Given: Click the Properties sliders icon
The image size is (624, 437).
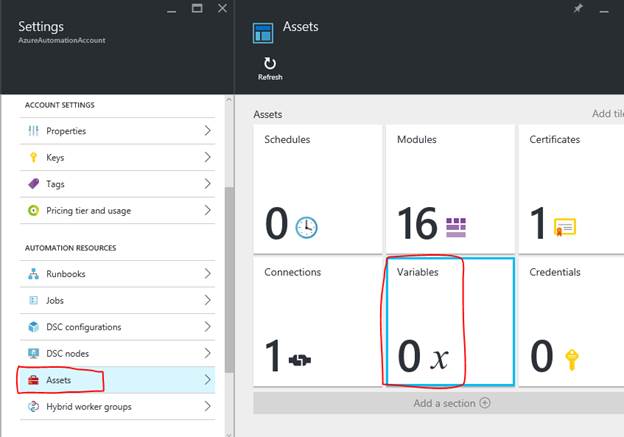Looking at the screenshot, I should click(x=33, y=131).
